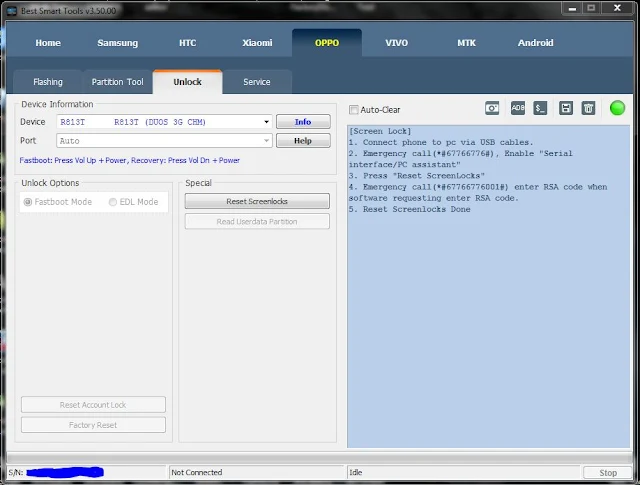Open the Samsung tab

click(x=118, y=43)
